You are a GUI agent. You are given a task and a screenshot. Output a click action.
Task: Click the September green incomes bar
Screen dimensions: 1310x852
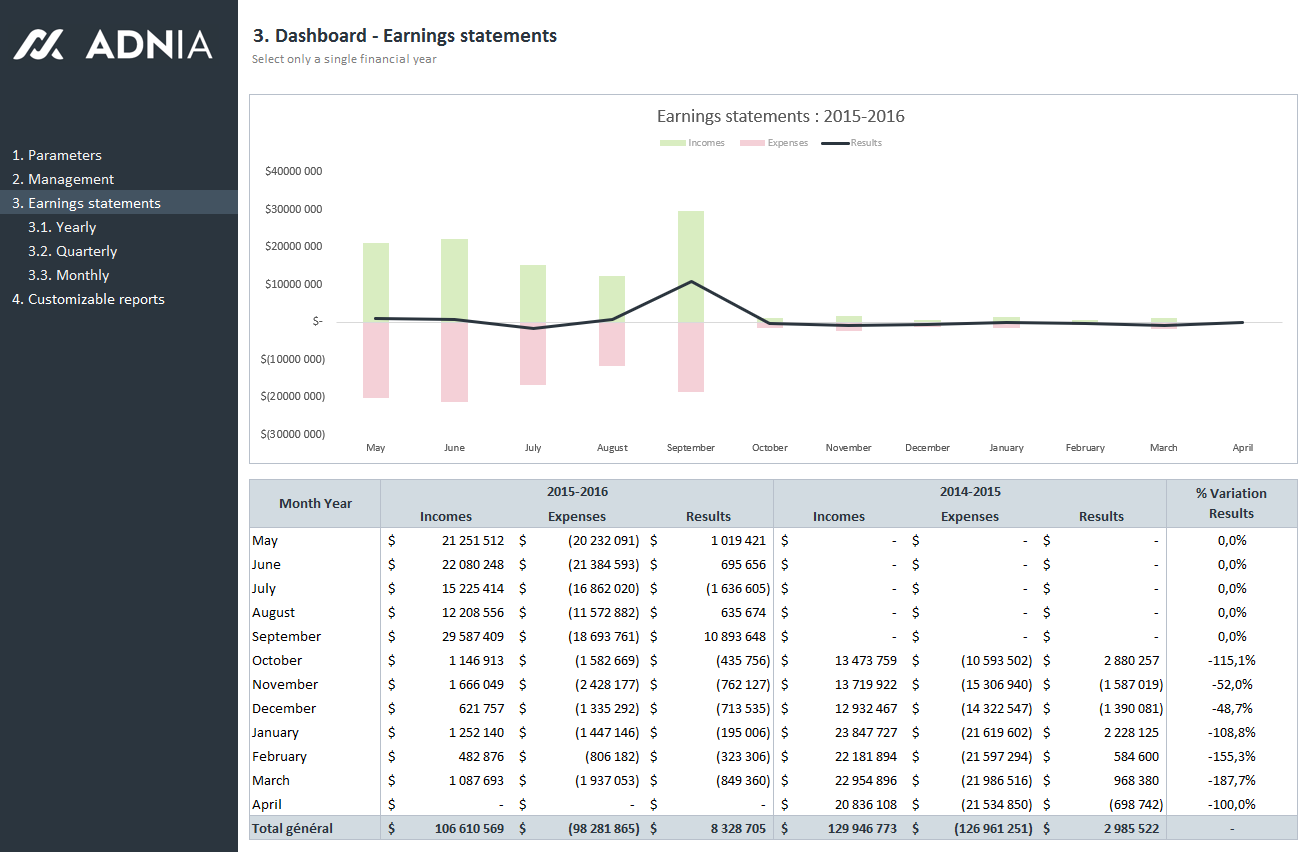[690, 265]
